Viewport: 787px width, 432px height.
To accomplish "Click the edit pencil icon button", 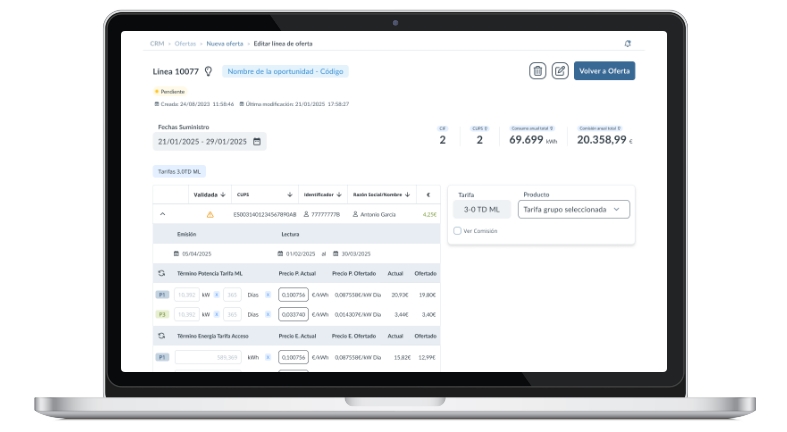I will click(560, 71).
